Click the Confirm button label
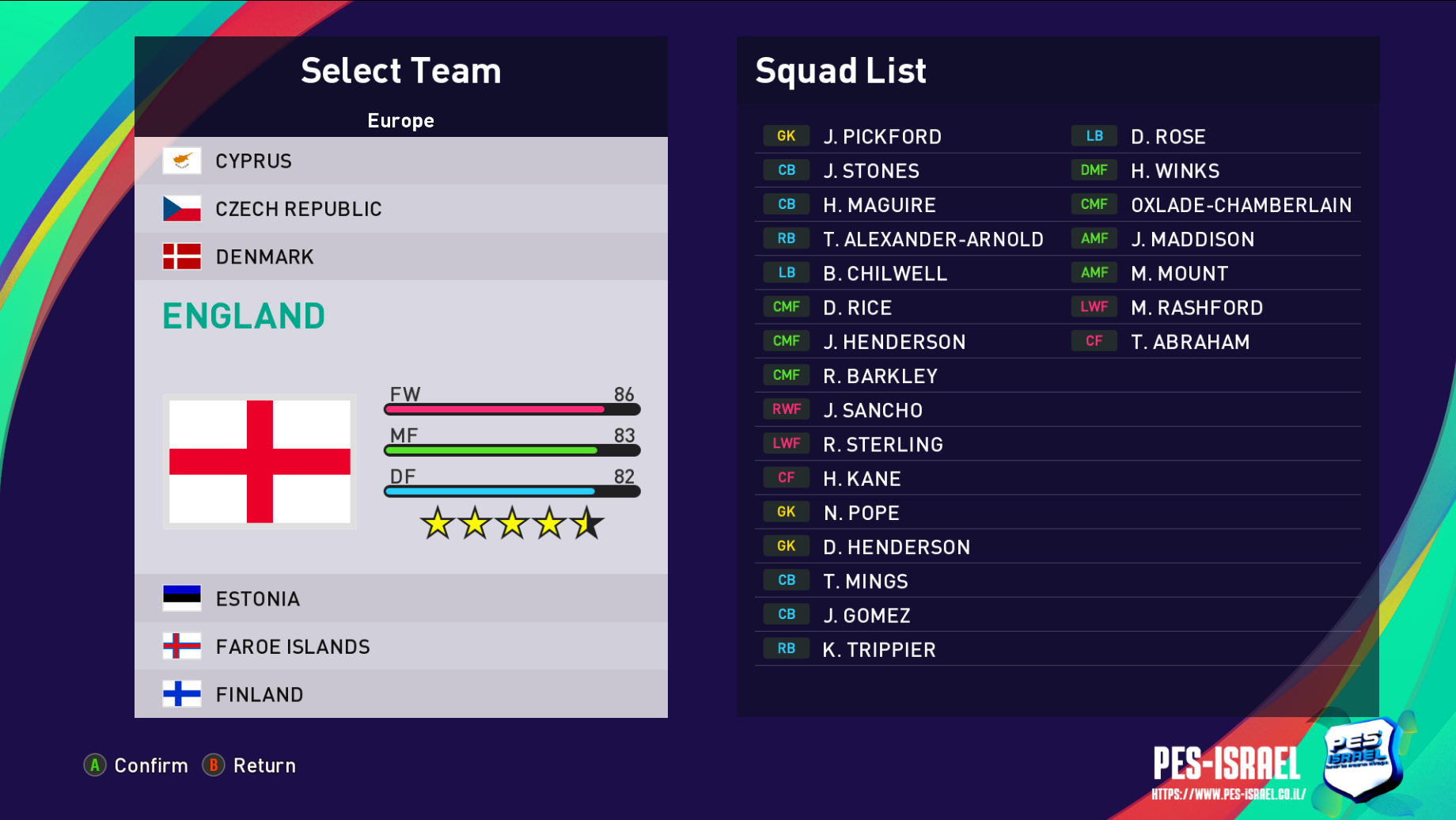 [151, 765]
